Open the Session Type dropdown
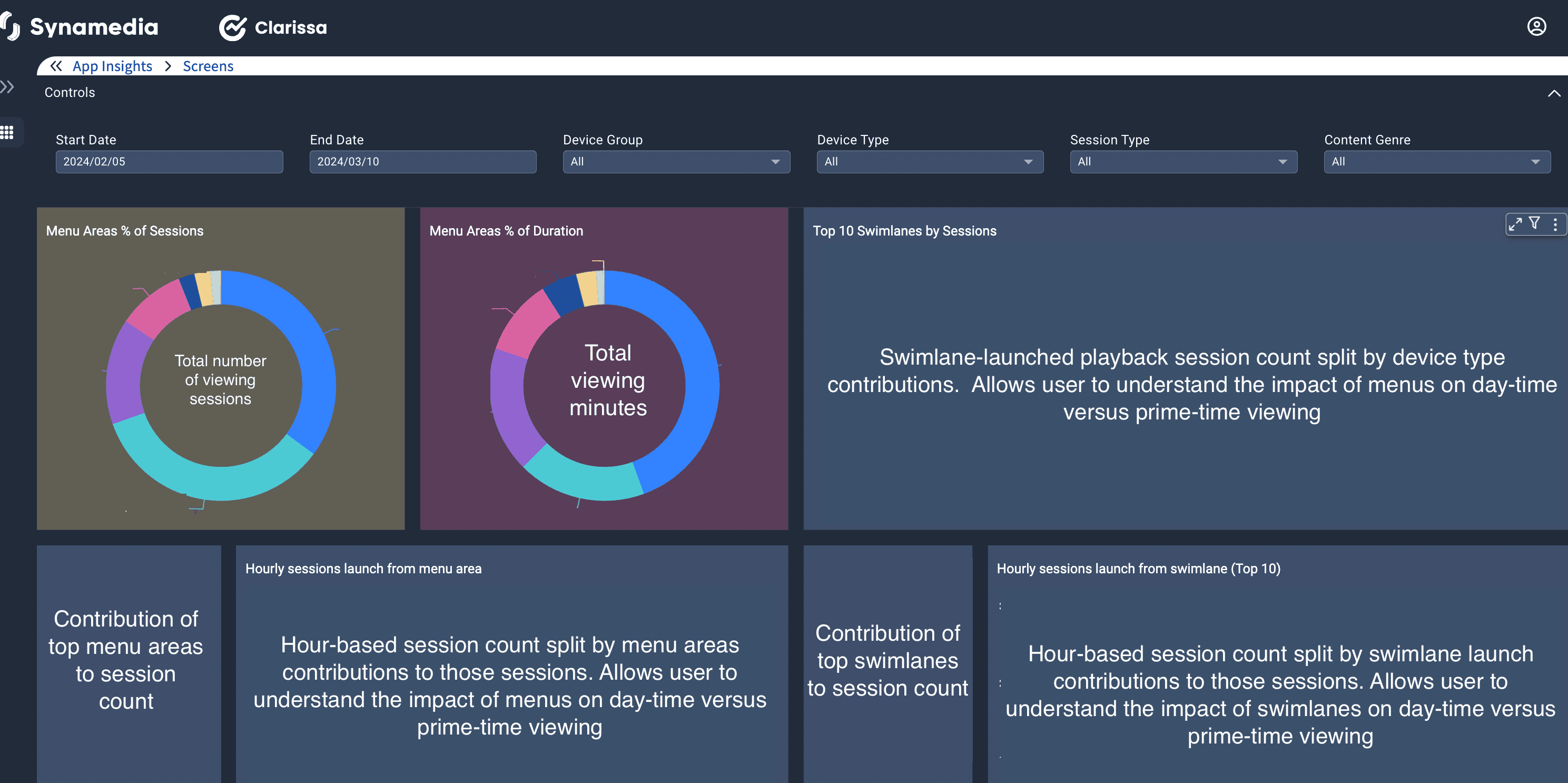Viewport: 1568px width, 783px height. pos(1182,162)
